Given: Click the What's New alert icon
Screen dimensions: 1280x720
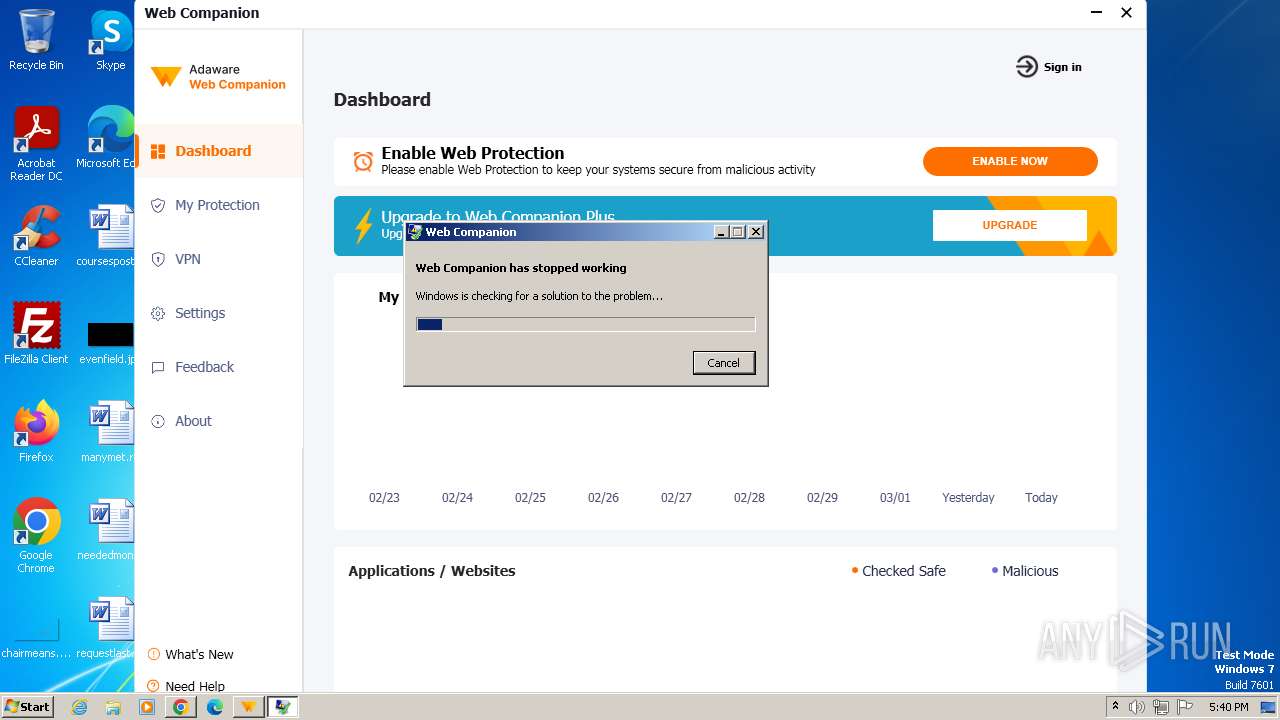Looking at the screenshot, I should tap(154, 654).
